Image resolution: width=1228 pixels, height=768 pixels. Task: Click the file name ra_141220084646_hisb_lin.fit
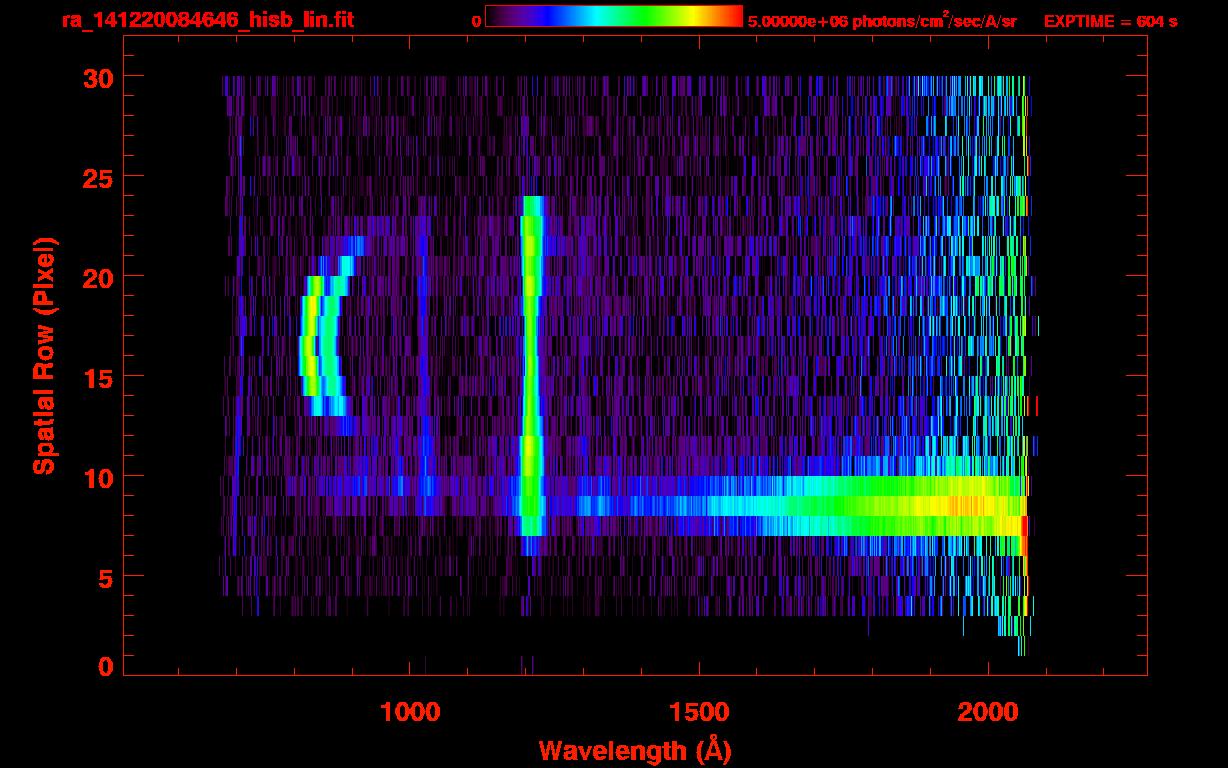point(206,20)
